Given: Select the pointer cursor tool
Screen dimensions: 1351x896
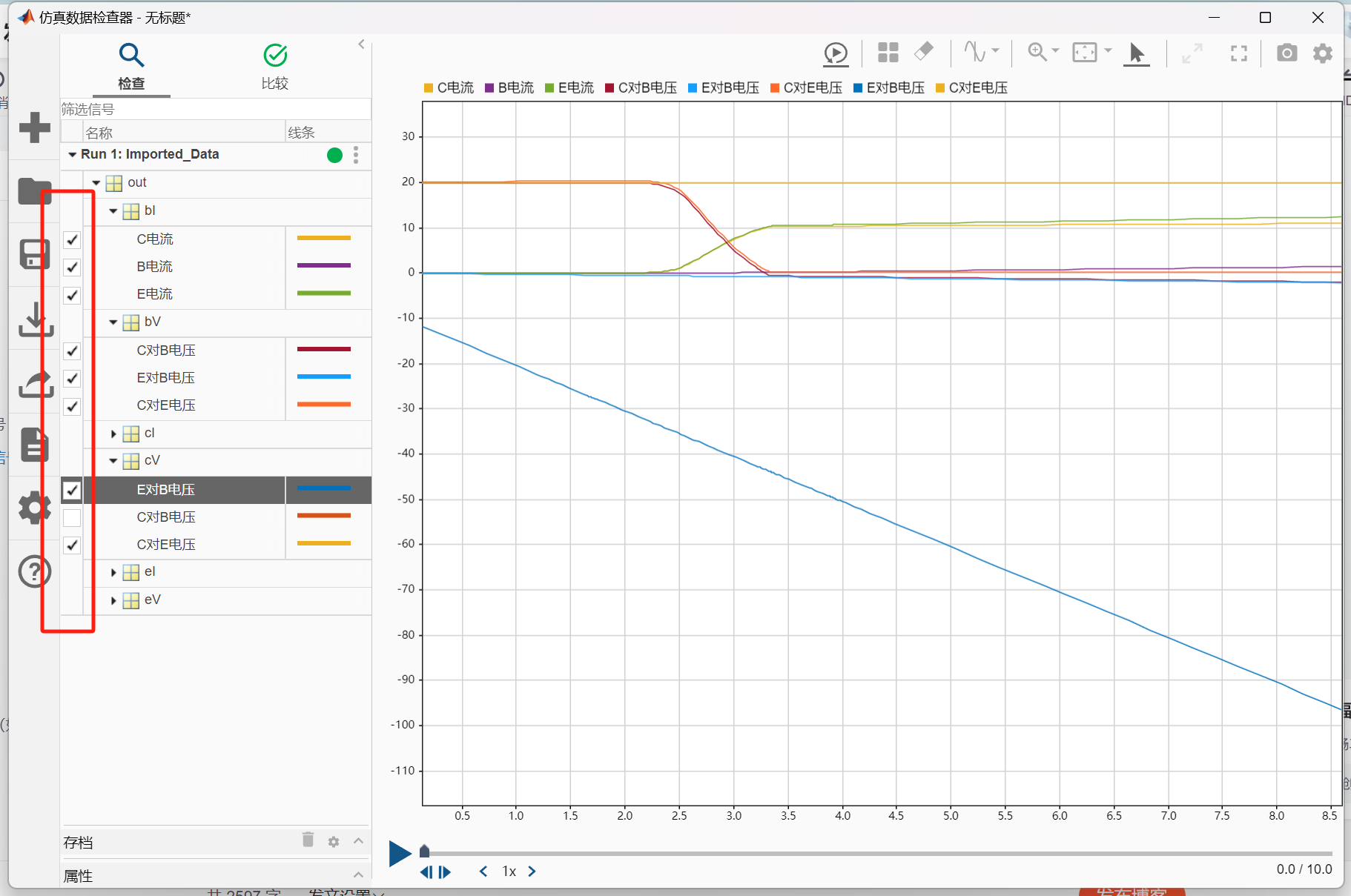Looking at the screenshot, I should pos(1136,53).
